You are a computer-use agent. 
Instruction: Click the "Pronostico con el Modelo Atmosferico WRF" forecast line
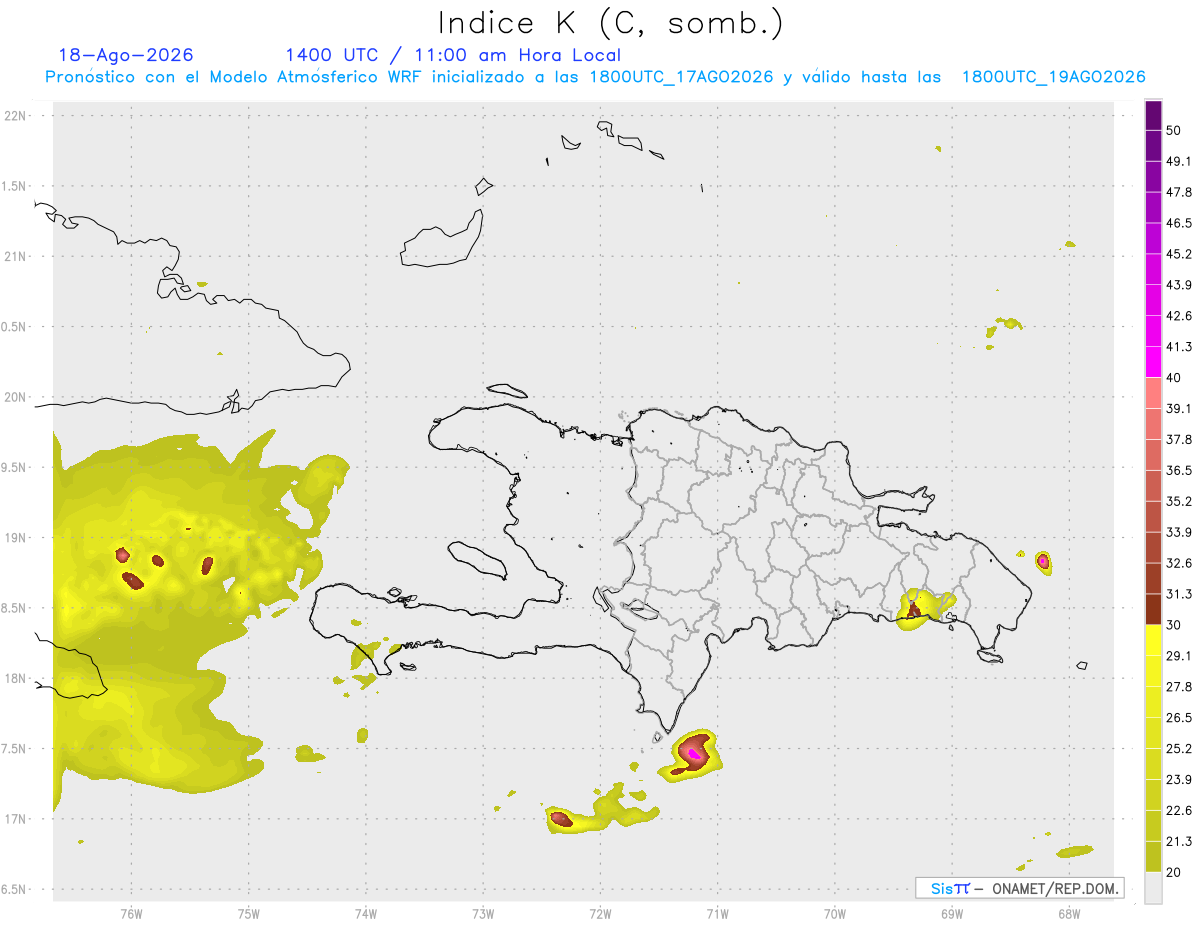click(x=595, y=77)
